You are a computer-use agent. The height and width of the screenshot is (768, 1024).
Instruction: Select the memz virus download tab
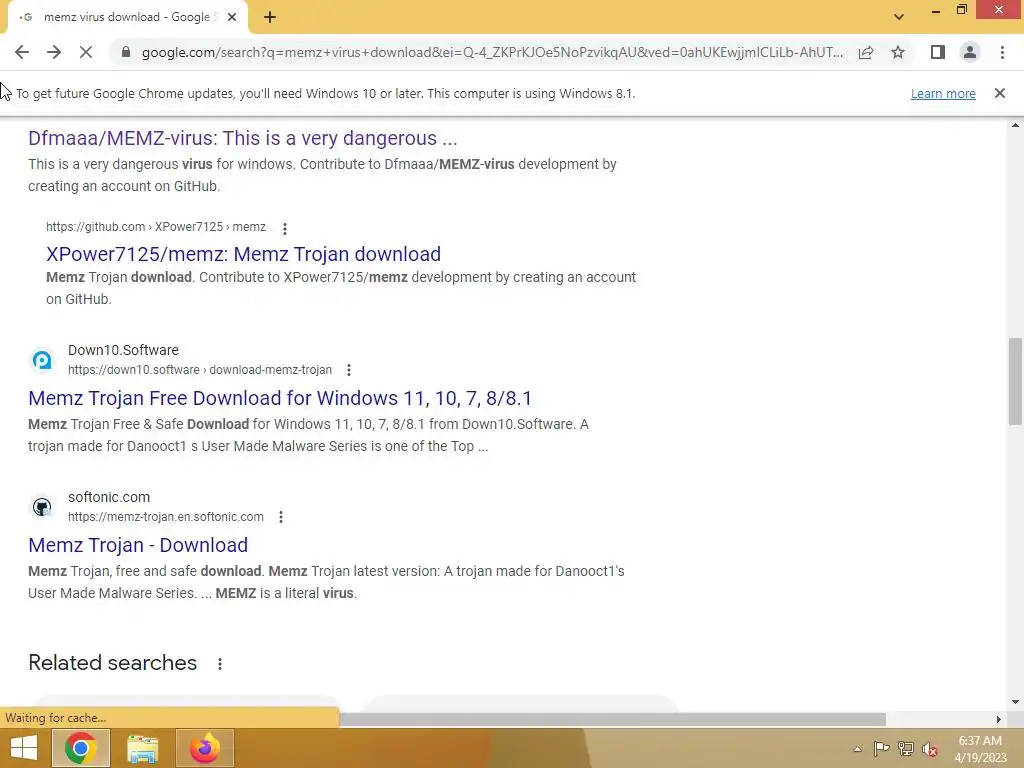point(127,18)
